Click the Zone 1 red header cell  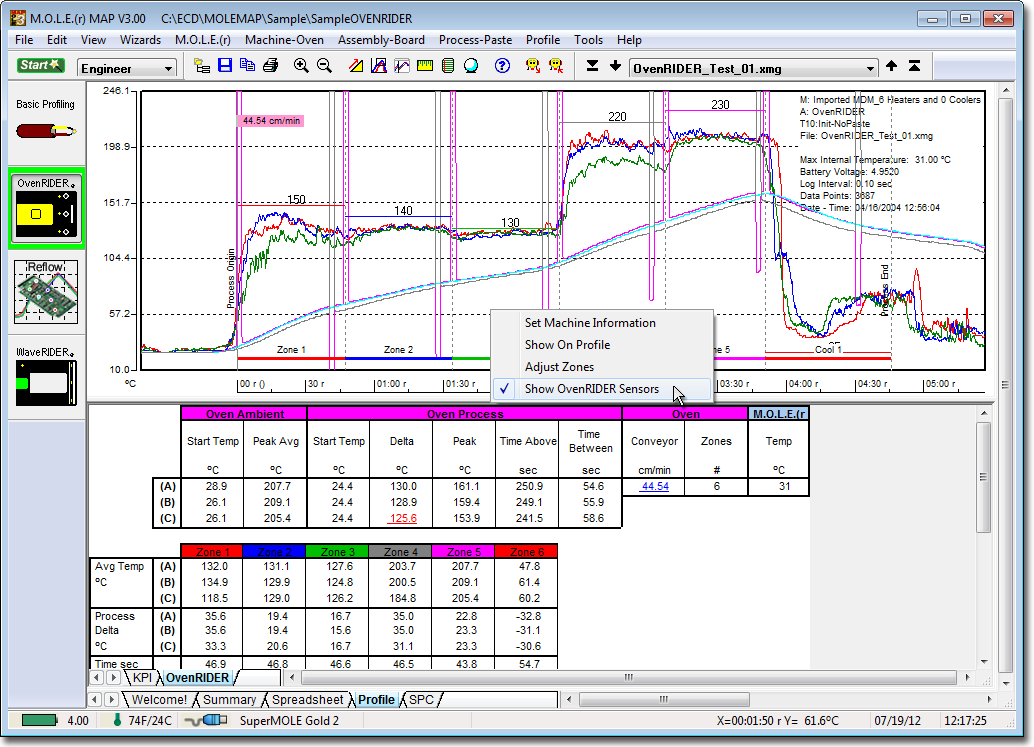[212, 552]
